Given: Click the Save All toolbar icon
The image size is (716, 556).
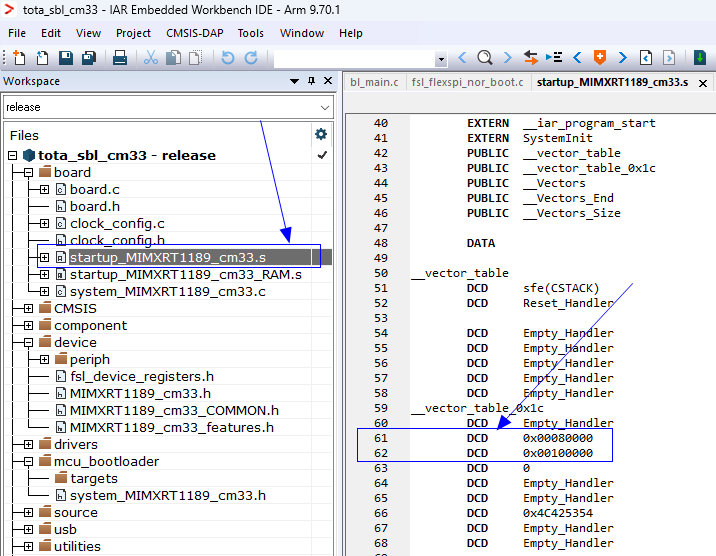Looking at the screenshot, I should coord(87,58).
